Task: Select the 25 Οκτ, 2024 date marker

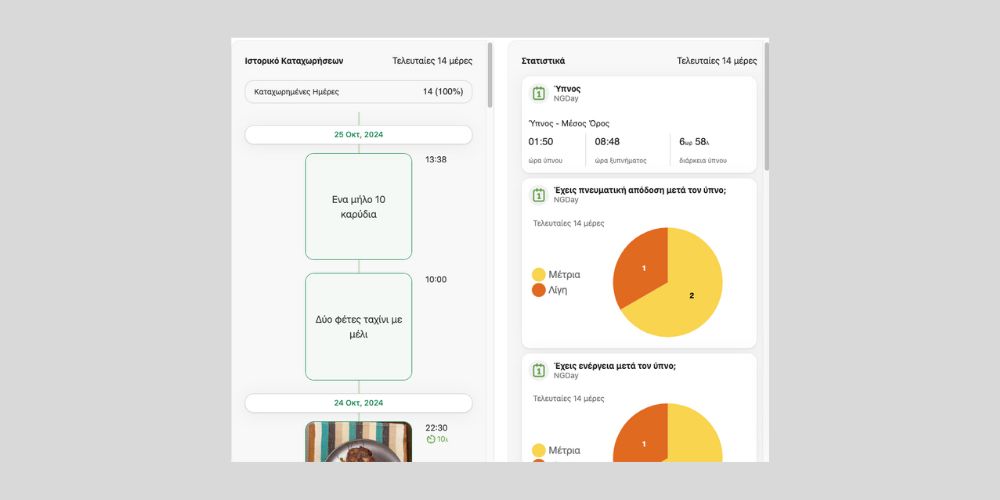Action: [x=358, y=134]
